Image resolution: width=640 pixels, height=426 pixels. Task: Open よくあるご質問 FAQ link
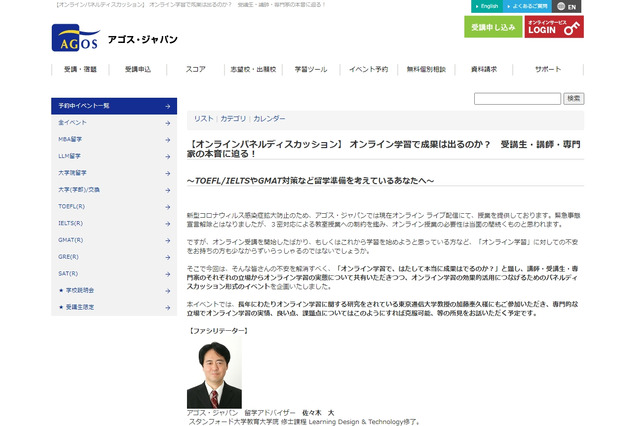click(527, 6)
